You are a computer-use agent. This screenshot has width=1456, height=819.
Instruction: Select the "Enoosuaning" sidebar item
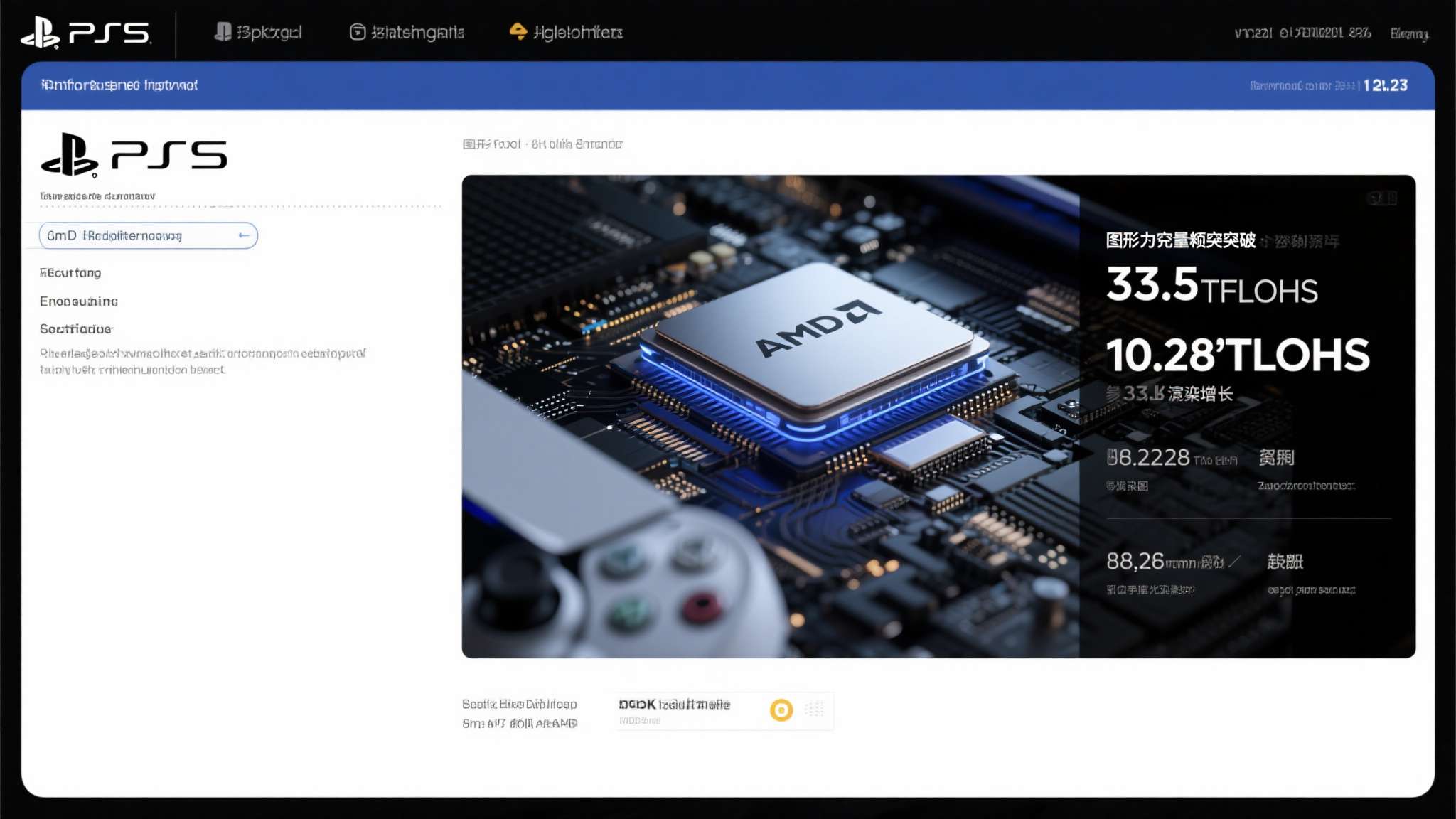click(x=79, y=301)
